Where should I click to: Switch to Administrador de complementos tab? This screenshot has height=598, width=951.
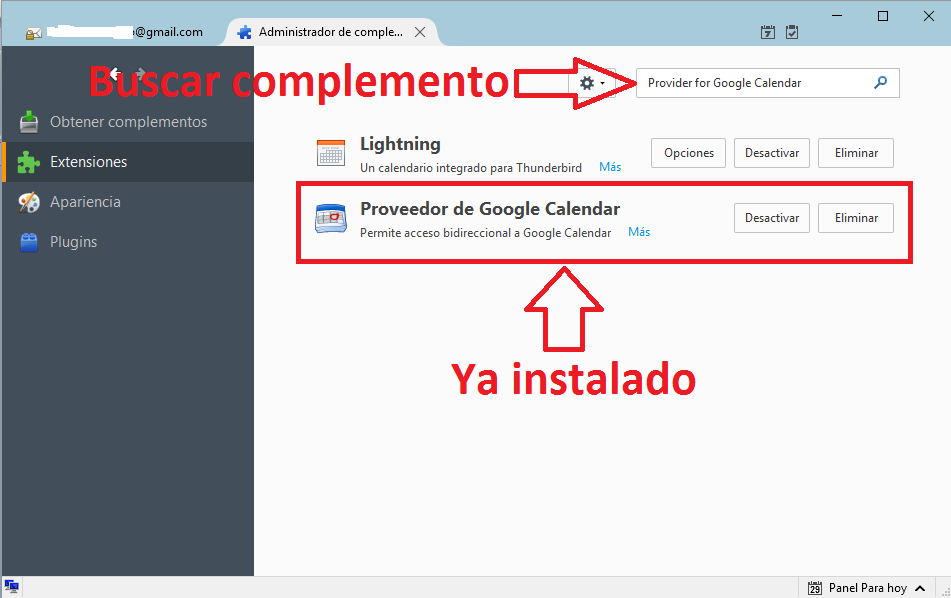pos(331,32)
